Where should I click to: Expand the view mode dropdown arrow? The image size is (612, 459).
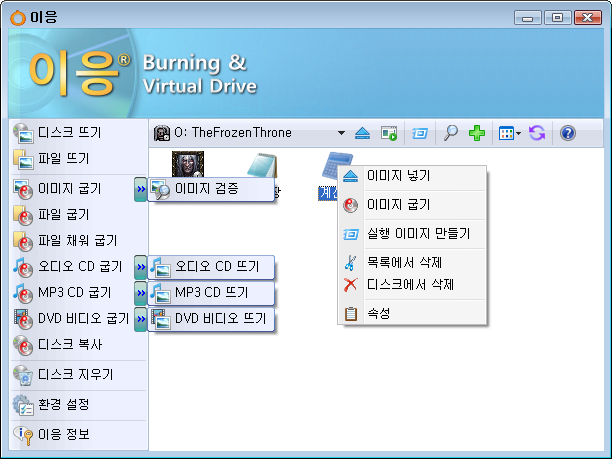518,133
